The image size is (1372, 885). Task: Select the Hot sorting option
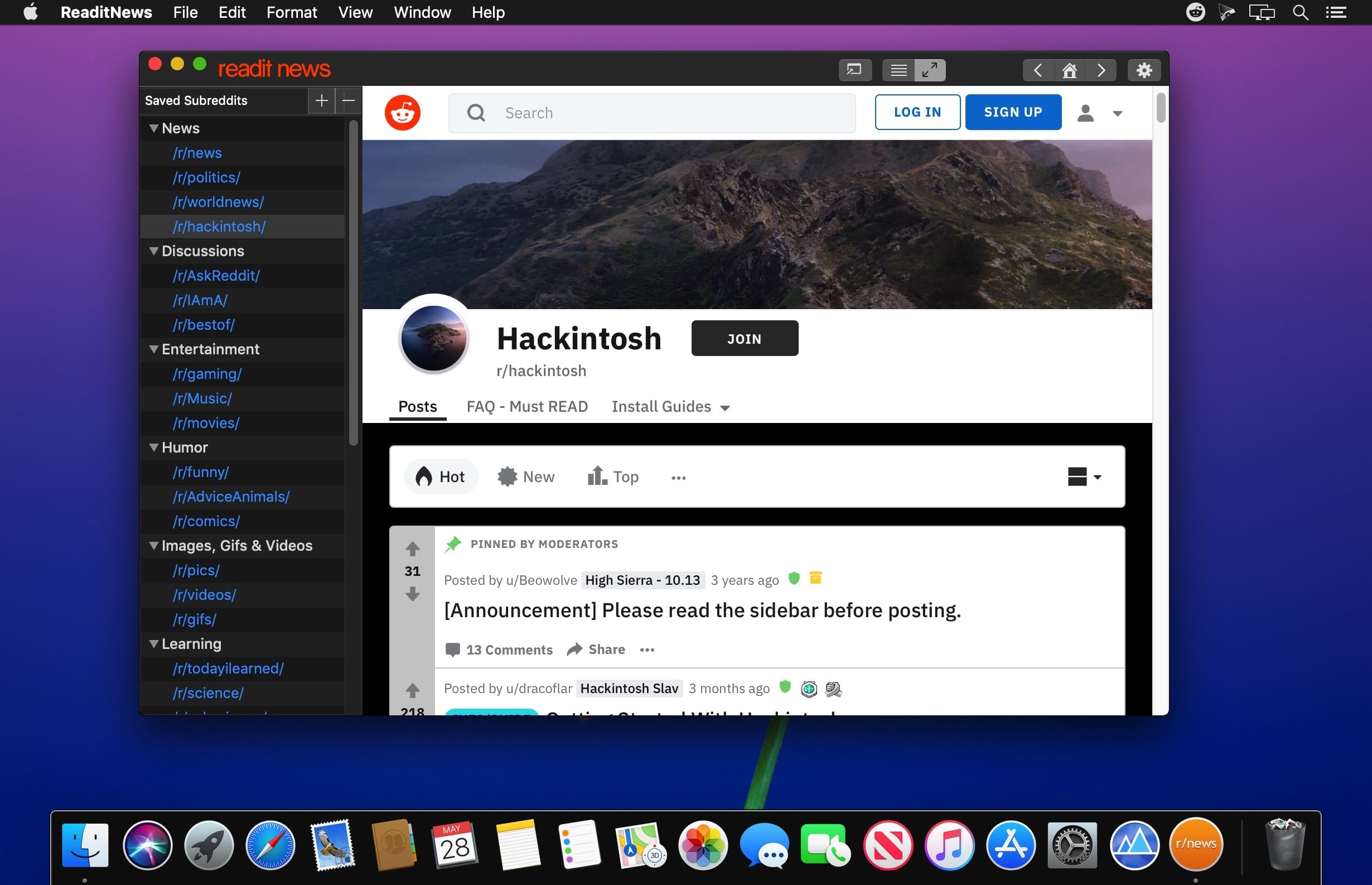pos(441,477)
